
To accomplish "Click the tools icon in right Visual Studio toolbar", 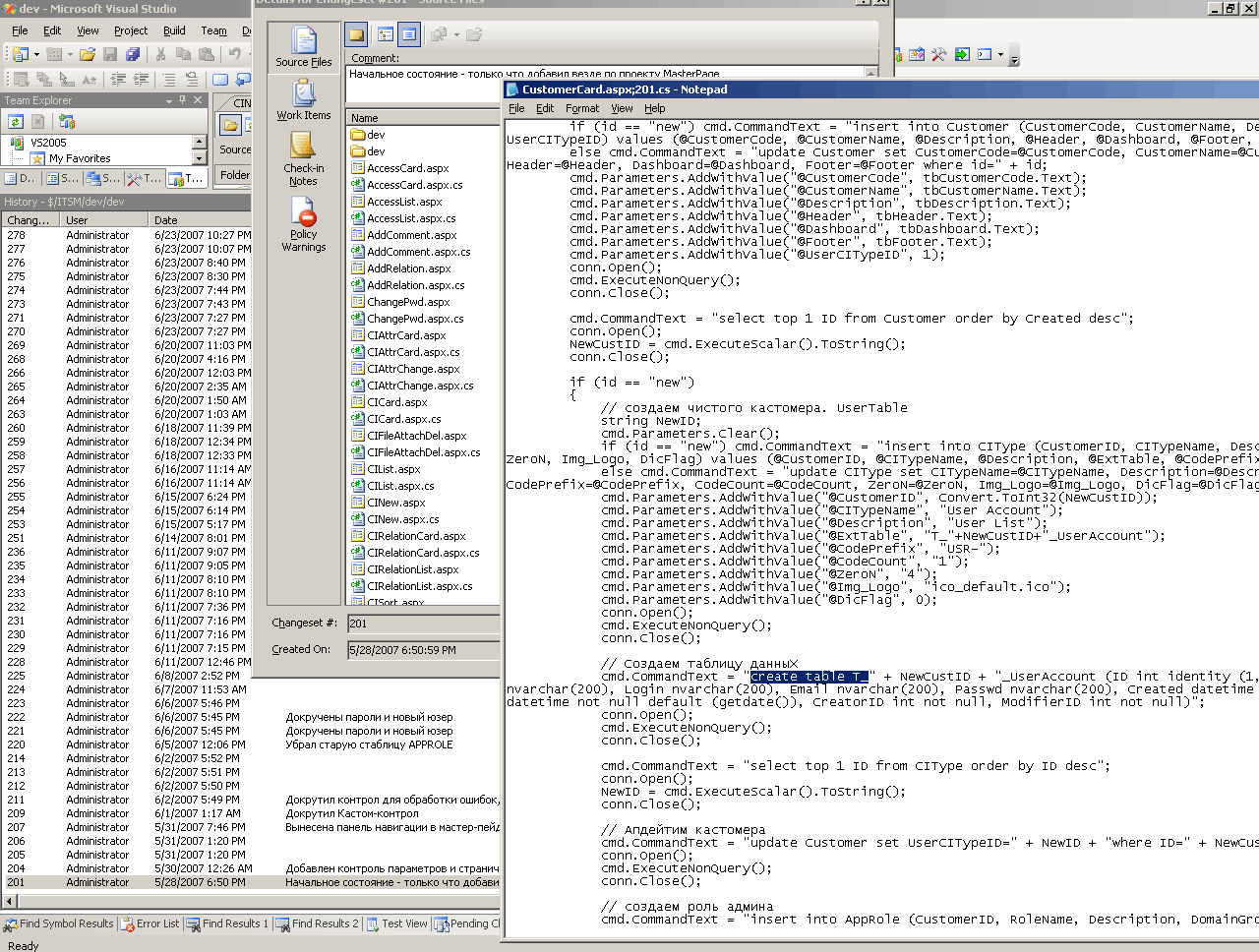I will click(x=938, y=55).
